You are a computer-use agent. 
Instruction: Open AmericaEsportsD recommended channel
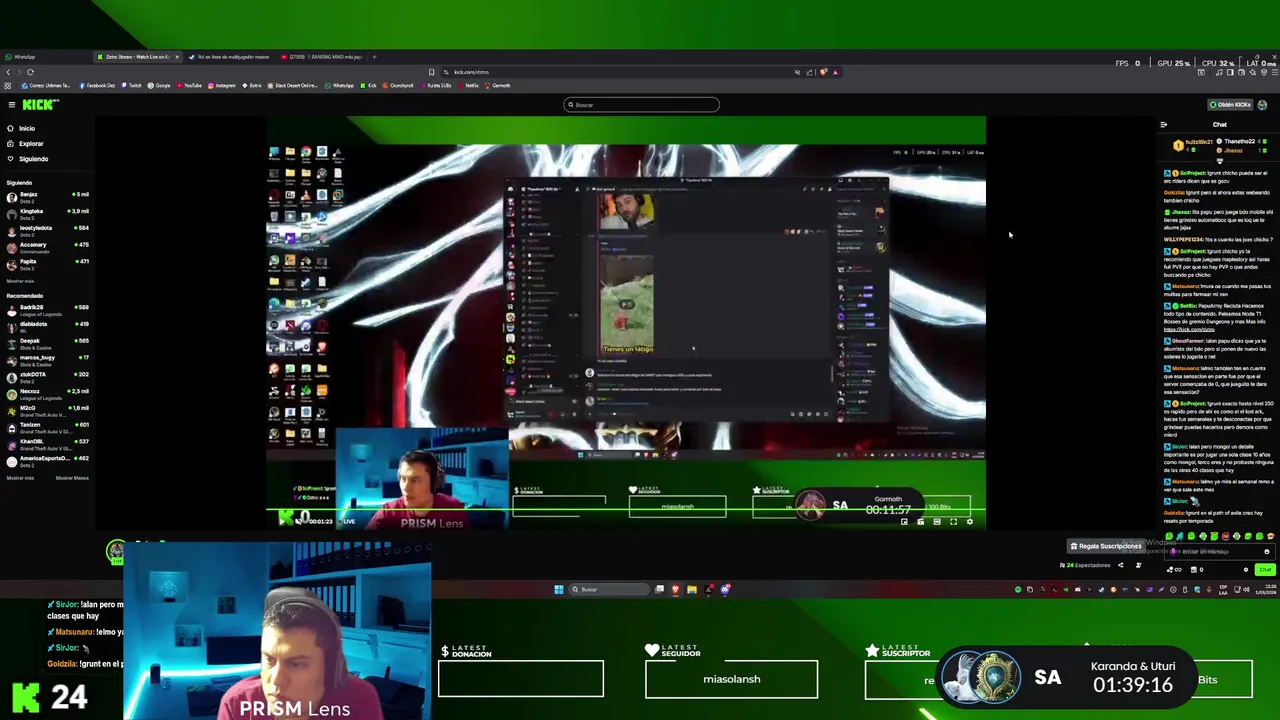click(46, 460)
